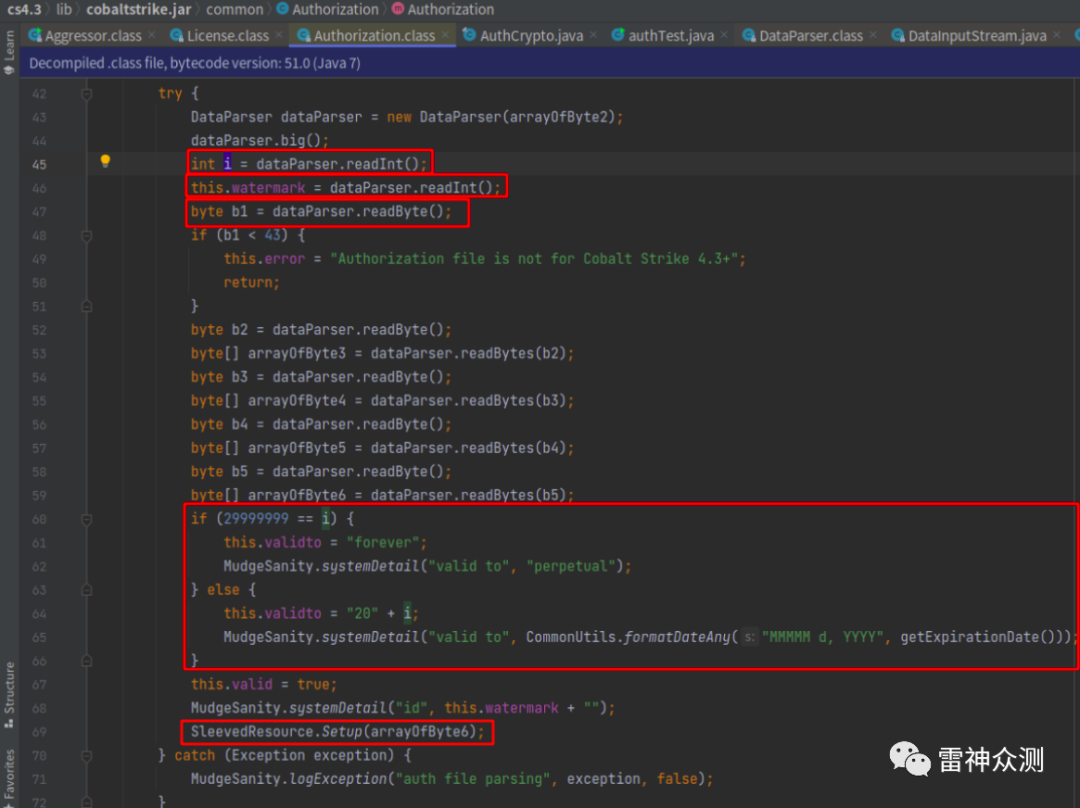Screen dimensions: 1080x808
Task: Switch to authTest.java tab
Action: [671, 36]
